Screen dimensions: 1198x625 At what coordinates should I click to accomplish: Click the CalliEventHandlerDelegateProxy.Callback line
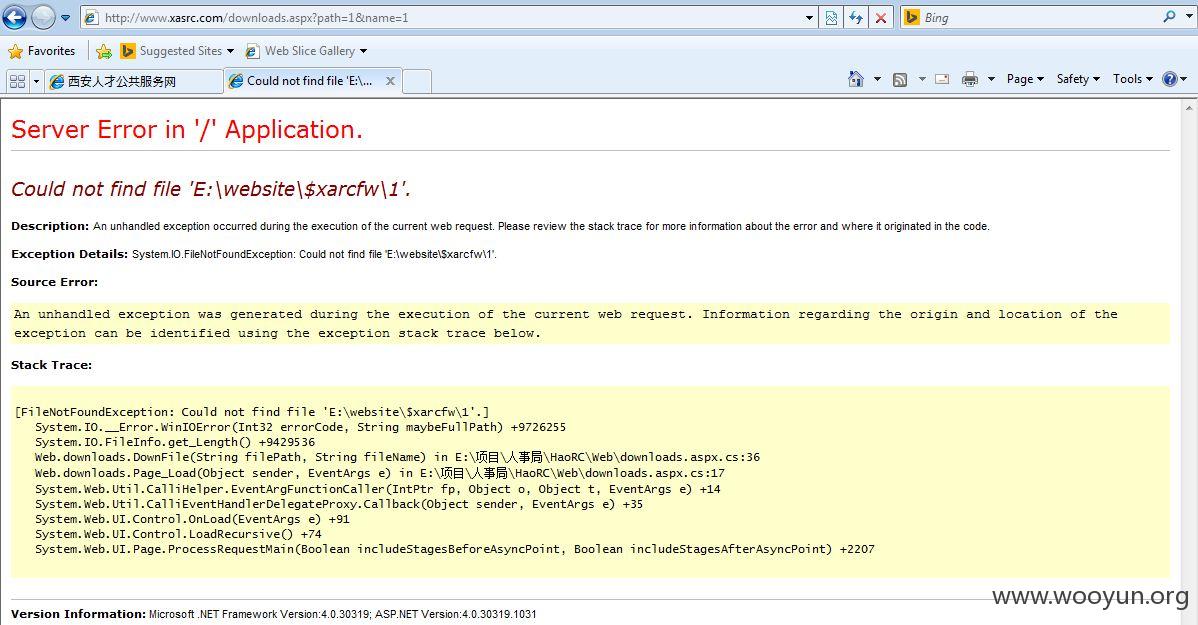point(338,504)
